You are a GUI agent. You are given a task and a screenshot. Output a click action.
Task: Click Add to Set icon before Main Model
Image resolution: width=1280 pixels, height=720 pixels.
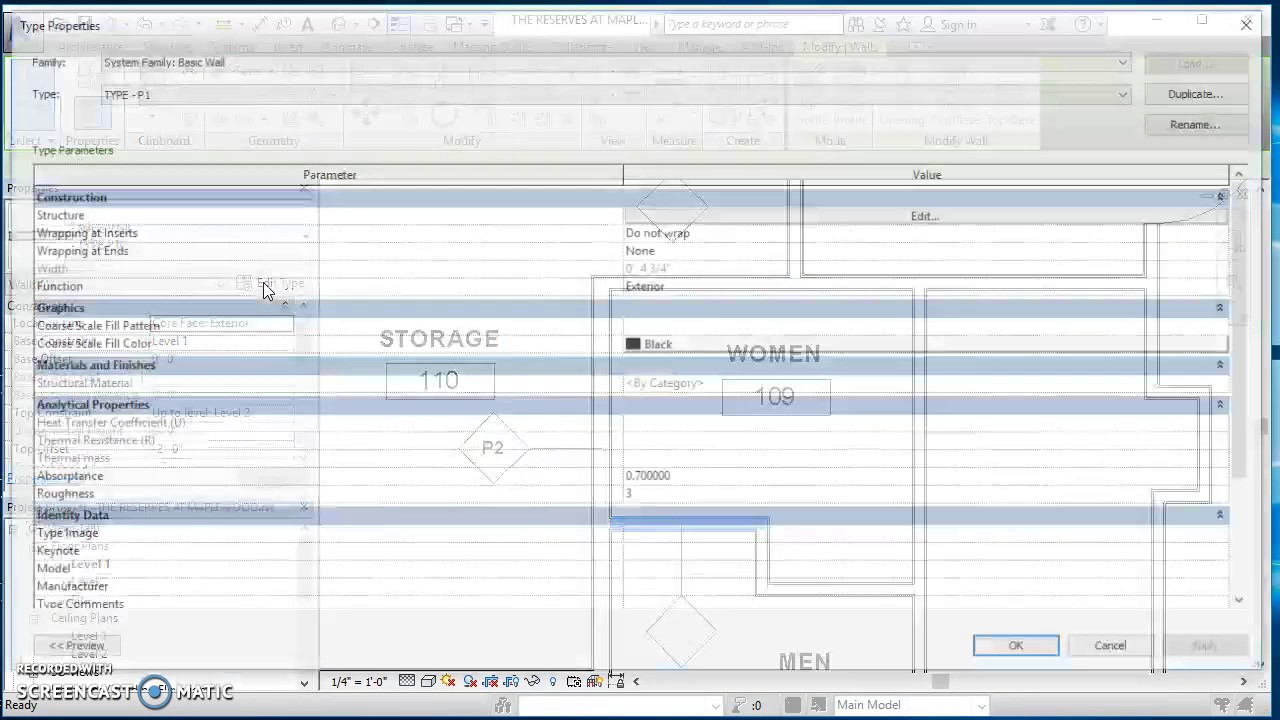coord(817,705)
